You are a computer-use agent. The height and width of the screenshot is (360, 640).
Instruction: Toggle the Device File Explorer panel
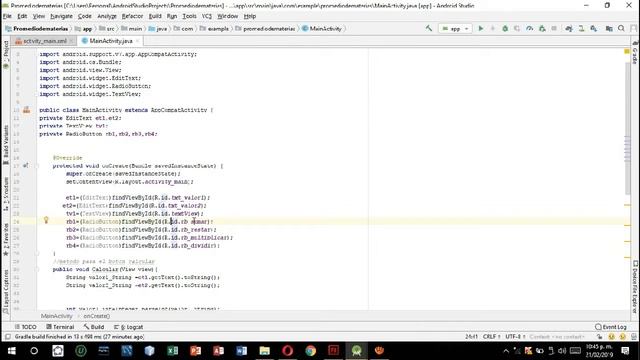[635, 287]
